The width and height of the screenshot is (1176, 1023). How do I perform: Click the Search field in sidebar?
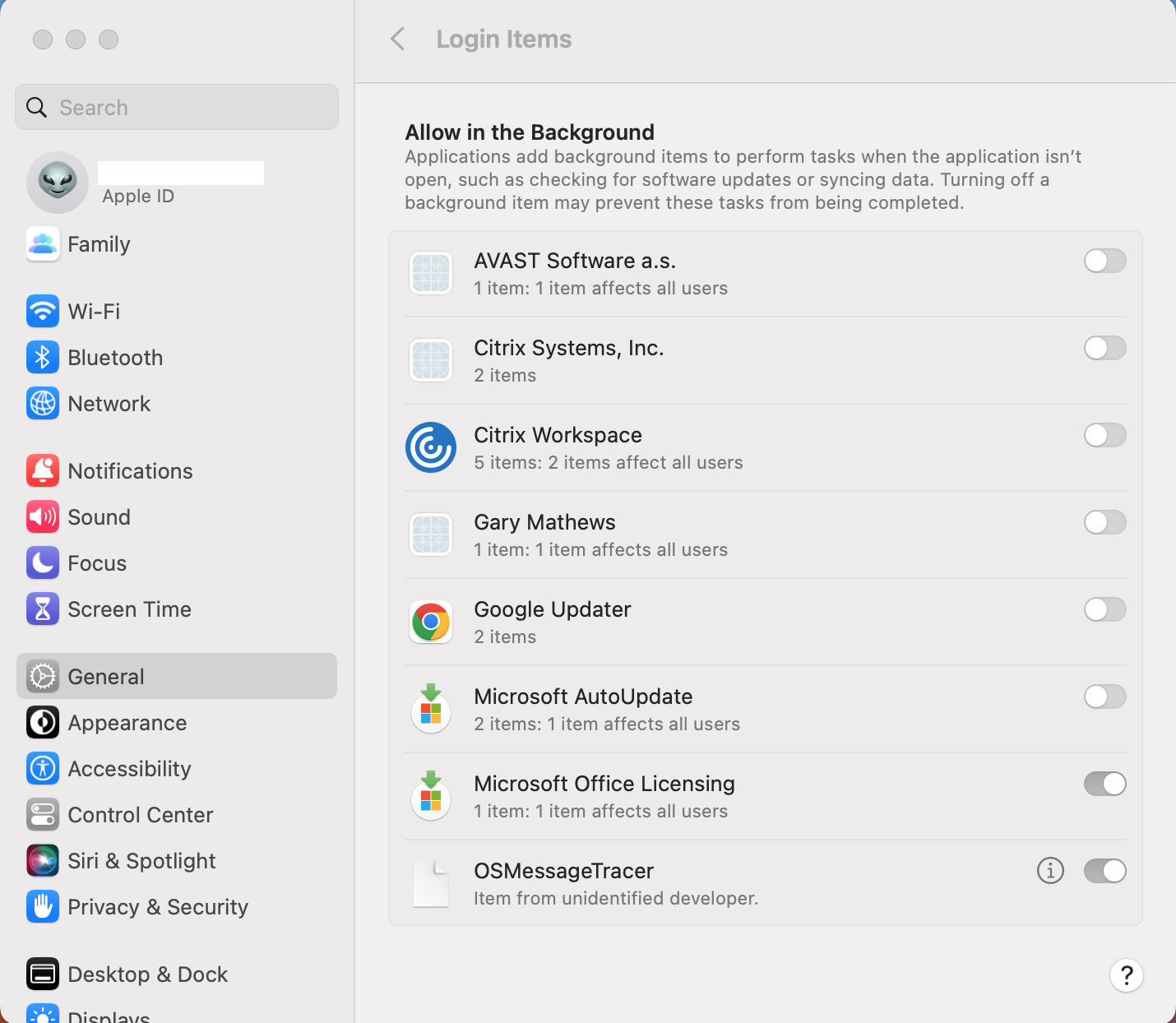pyautogui.click(x=177, y=107)
